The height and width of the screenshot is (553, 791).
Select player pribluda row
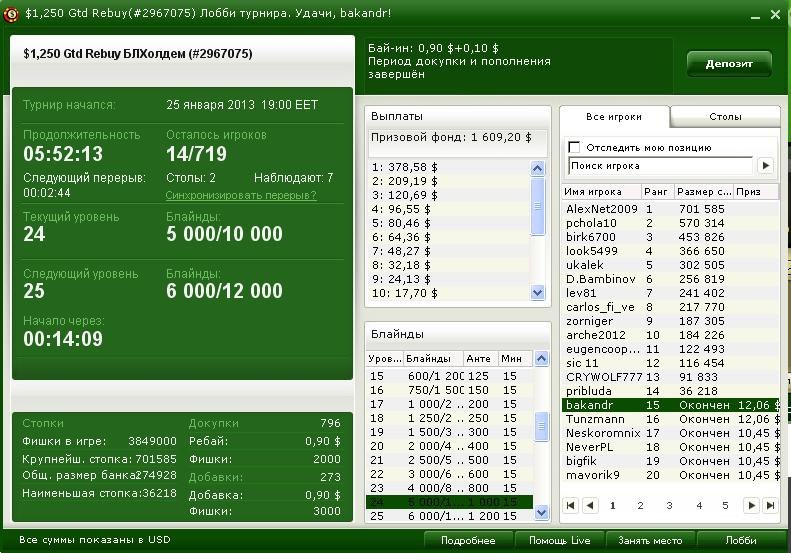670,391
